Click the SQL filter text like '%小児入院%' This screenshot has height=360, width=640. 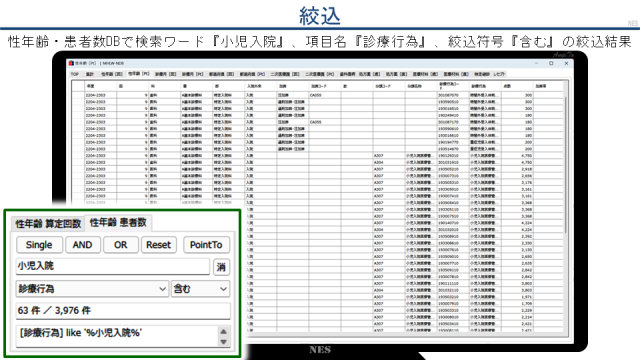(x=80, y=333)
